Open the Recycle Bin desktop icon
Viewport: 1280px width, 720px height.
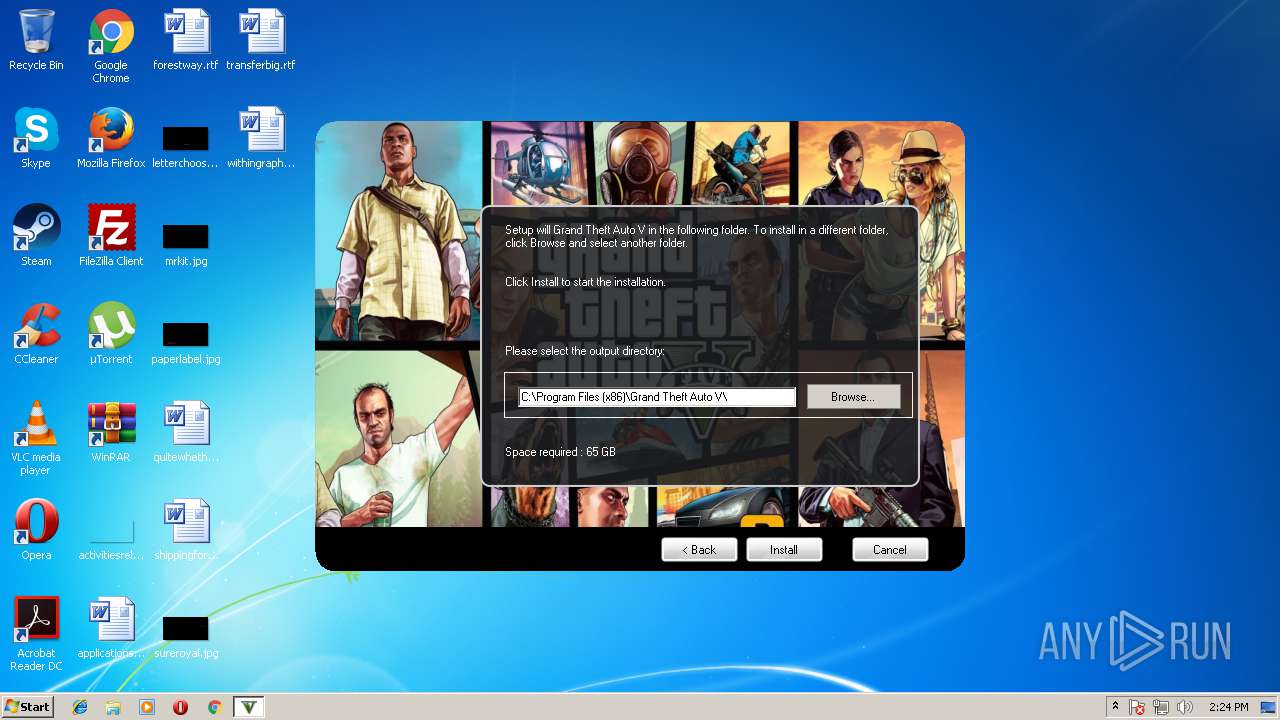click(36, 40)
